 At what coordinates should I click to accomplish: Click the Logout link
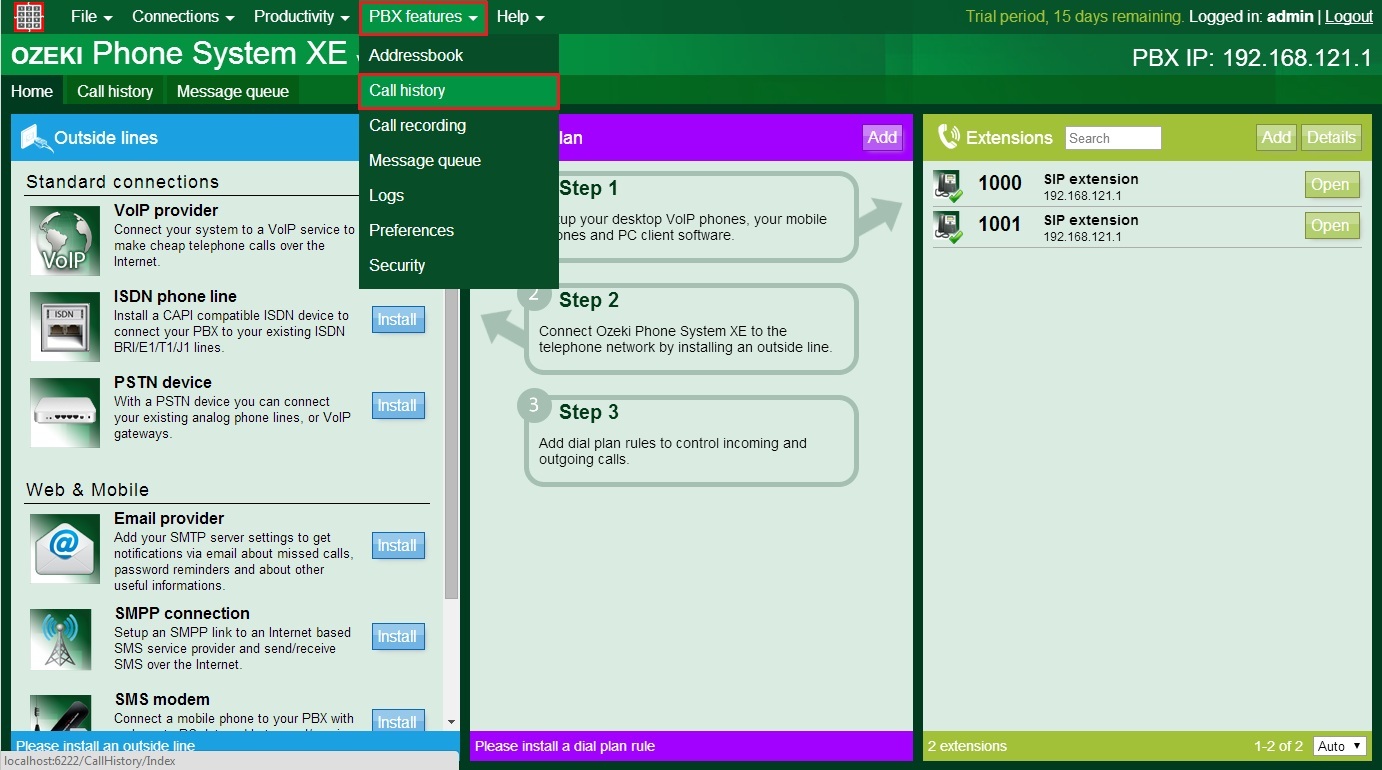1349,16
